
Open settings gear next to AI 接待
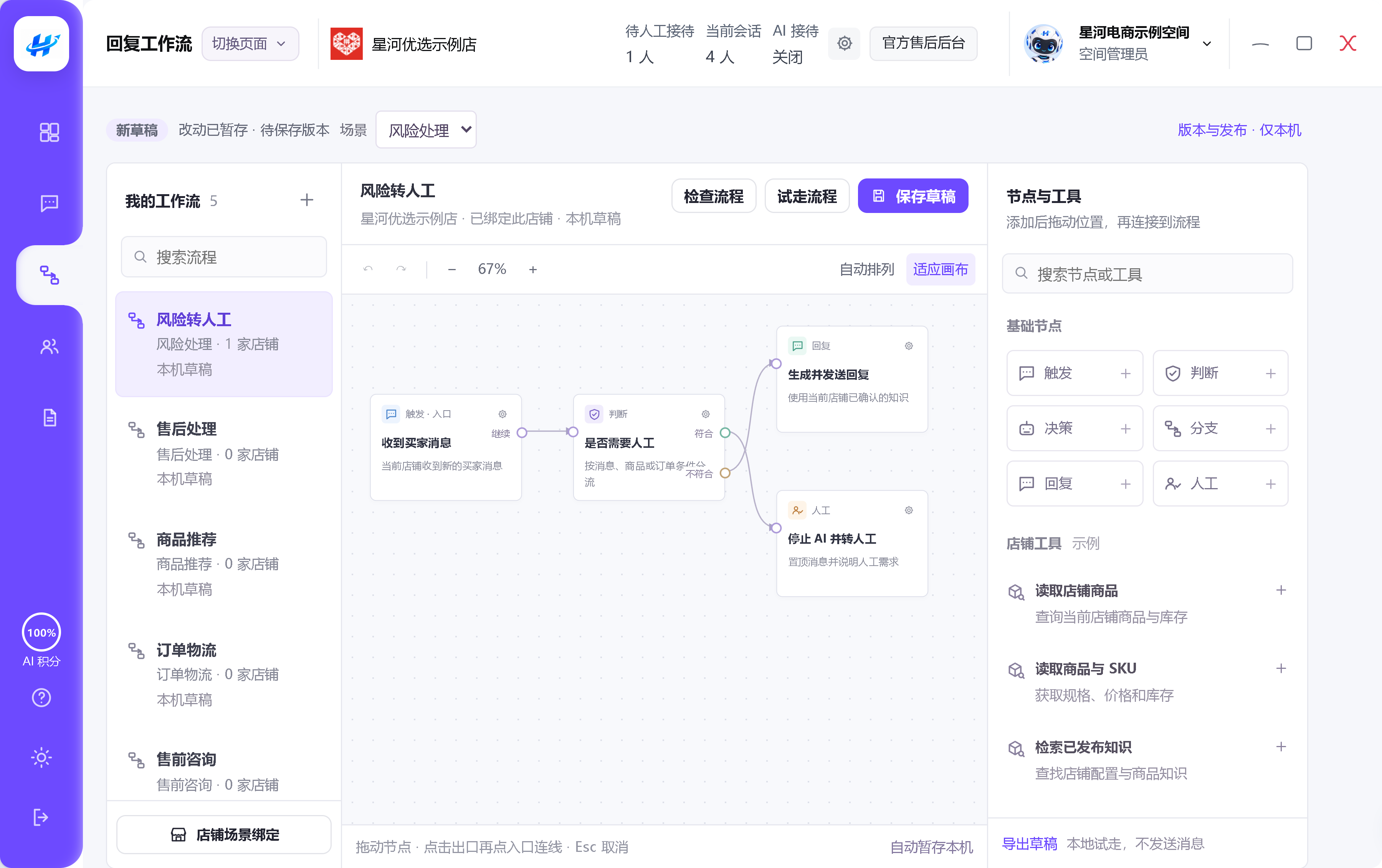(x=844, y=44)
